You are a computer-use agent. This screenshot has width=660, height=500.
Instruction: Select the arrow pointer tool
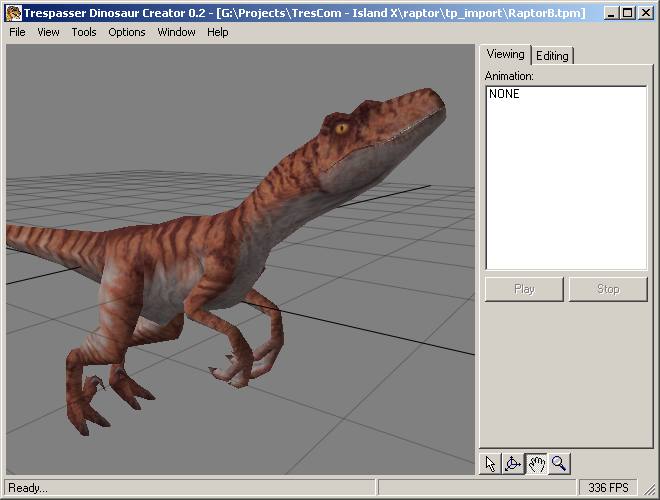pyautogui.click(x=490, y=464)
